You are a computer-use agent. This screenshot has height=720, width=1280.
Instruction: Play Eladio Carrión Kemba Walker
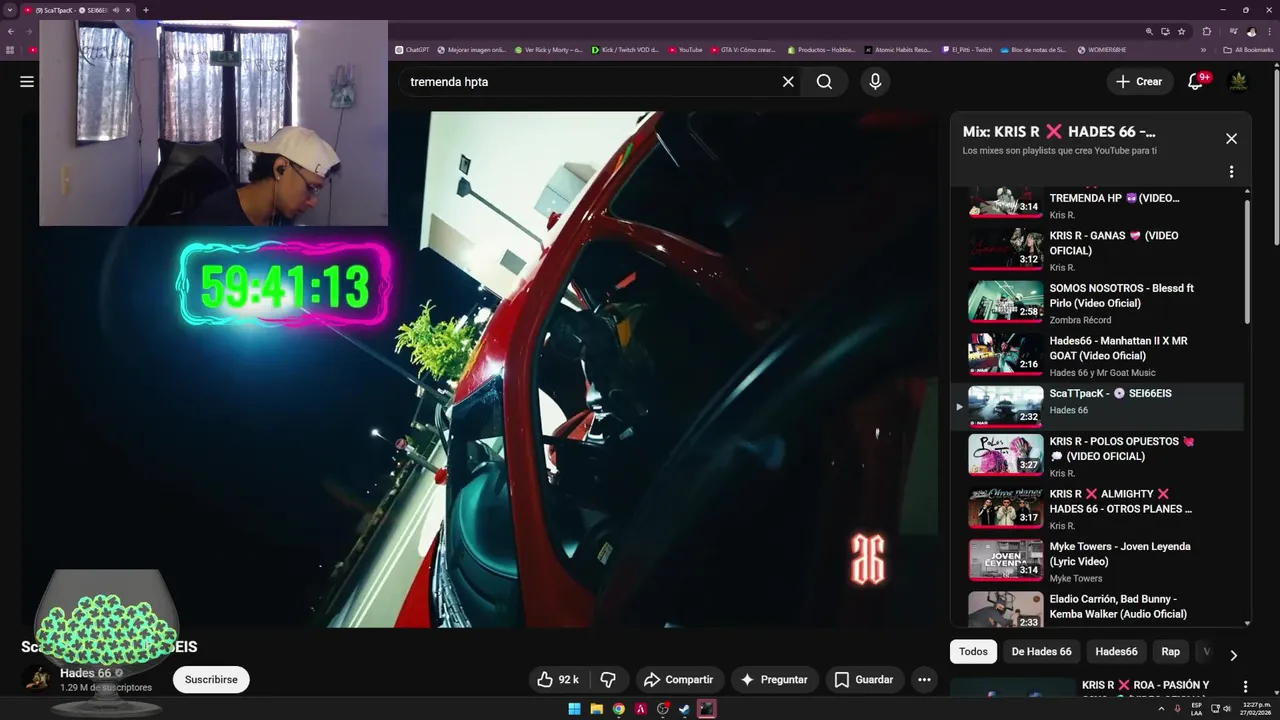(x=1097, y=608)
